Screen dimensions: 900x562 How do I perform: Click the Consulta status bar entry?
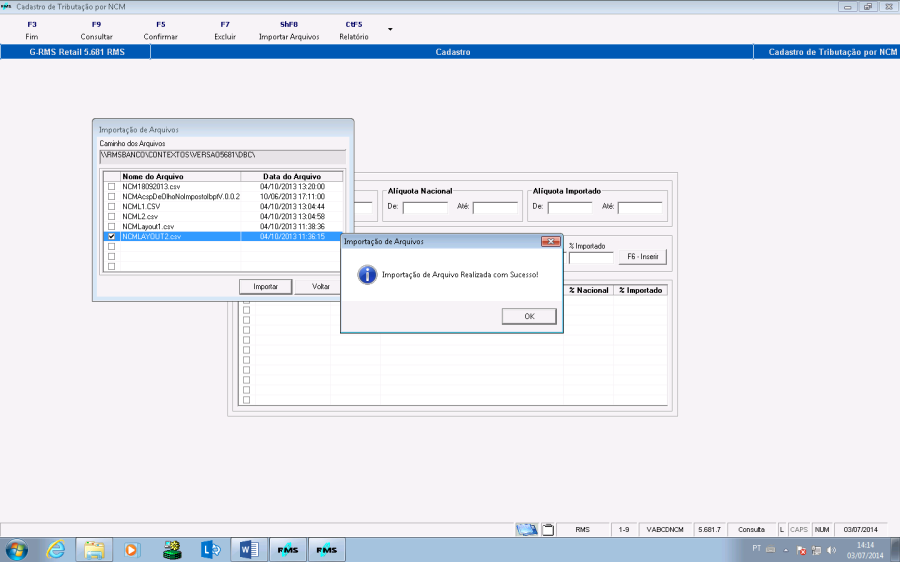pos(751,530)
